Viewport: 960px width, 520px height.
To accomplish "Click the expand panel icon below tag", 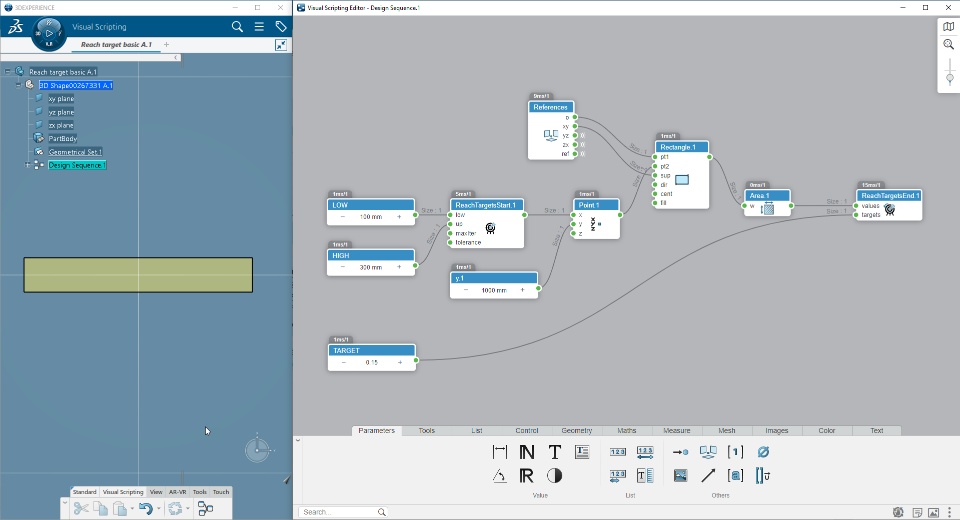I will click(x=280, y=45).
